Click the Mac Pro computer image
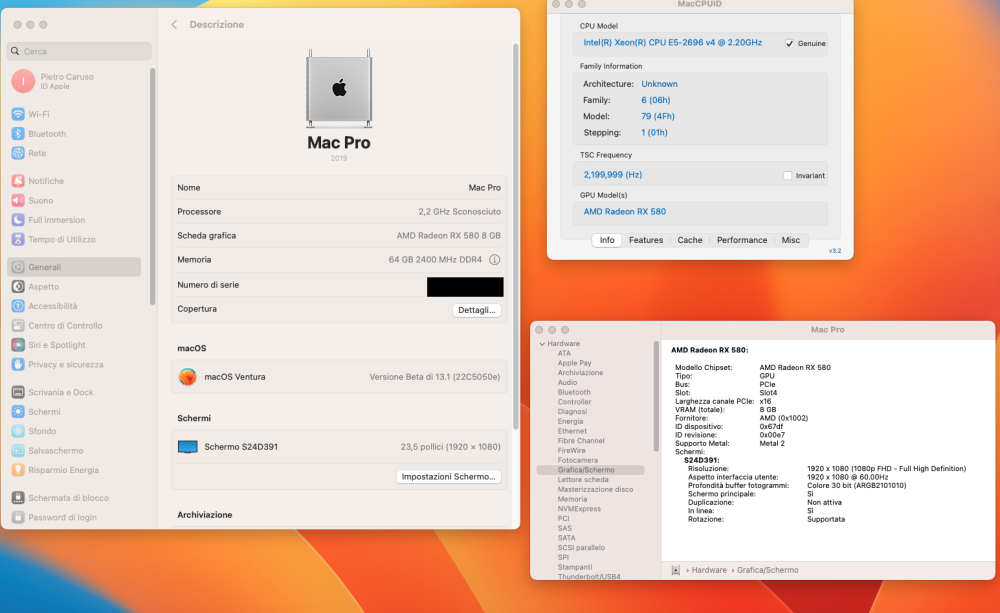Viewport: 1000px width, 613px height. (x=339, y=89)
